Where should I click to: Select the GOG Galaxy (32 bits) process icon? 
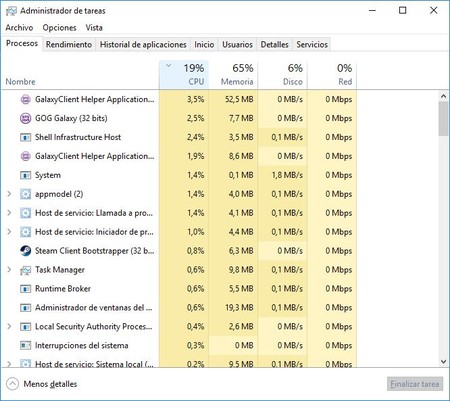pos(25,118)
